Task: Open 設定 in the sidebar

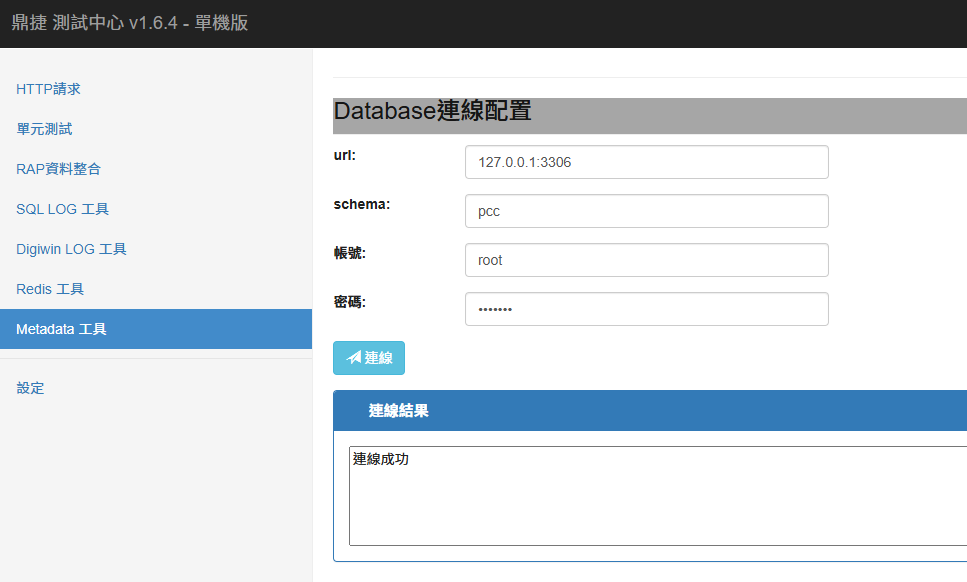Action: (x=30, y=388)
